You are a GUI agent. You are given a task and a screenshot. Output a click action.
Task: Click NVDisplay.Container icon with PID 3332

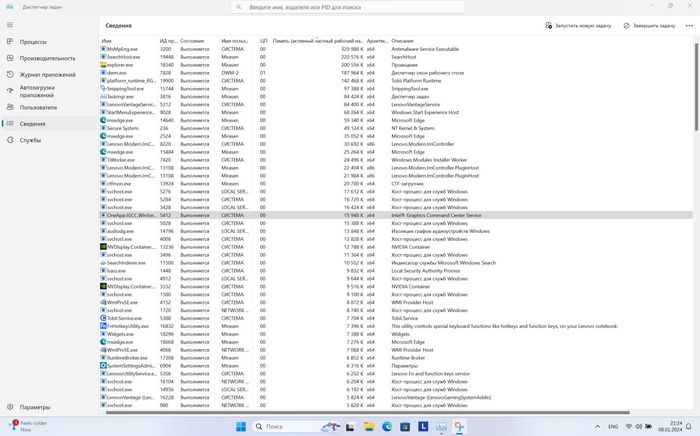tap(103, 287)
